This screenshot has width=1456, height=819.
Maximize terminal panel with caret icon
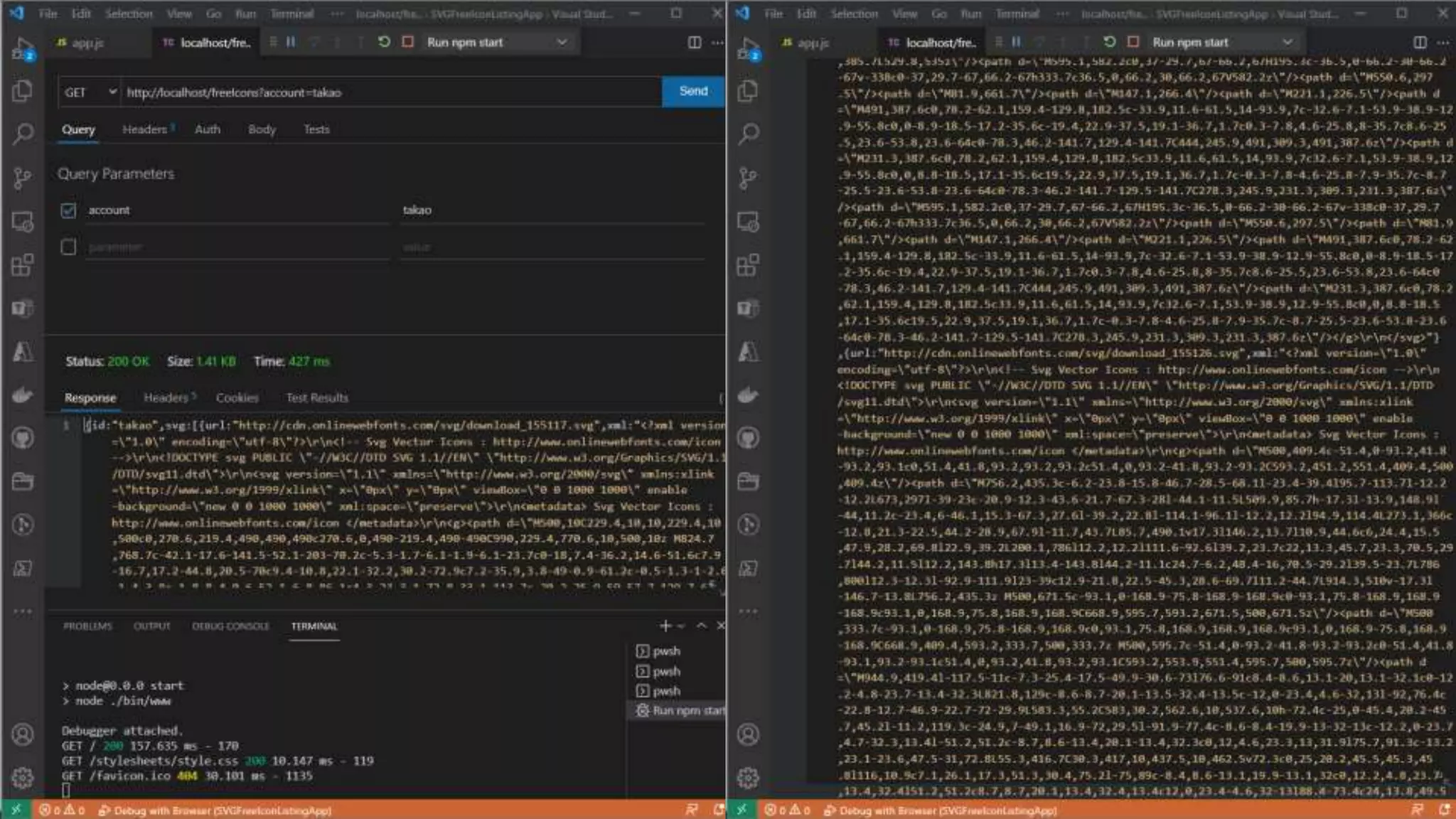(x=702, y=626)
